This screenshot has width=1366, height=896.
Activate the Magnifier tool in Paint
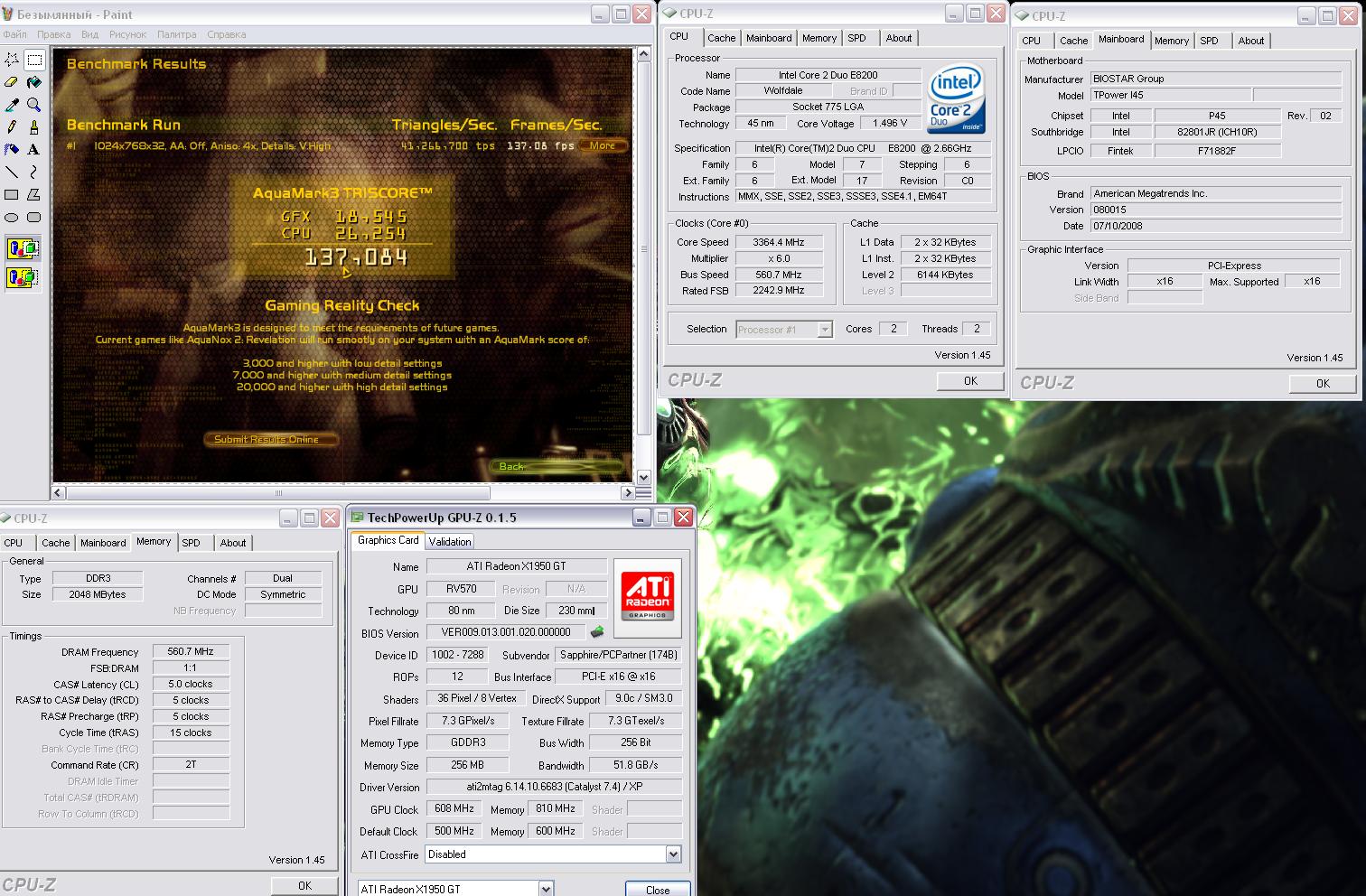tap(34, 105)
